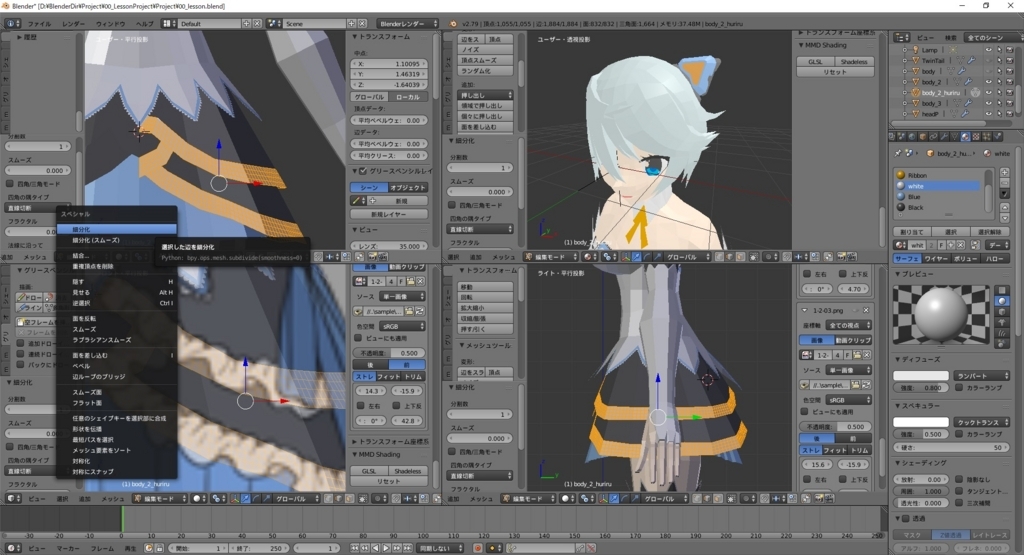Screen dimensions: 1024x555
Task: Toggle visibility eye for body_2 in outliner
Action: point(988,82)
